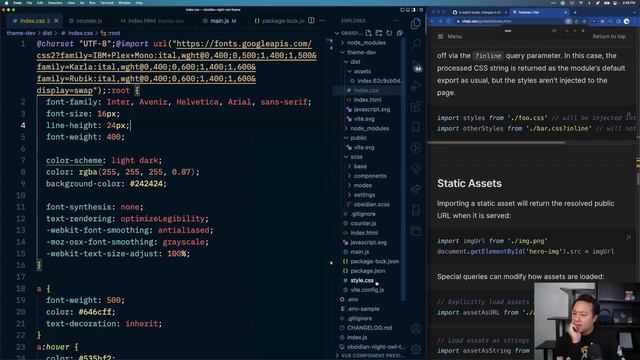
Task: Open package-lock.json in Explorer tree
Action: (374, 261)
